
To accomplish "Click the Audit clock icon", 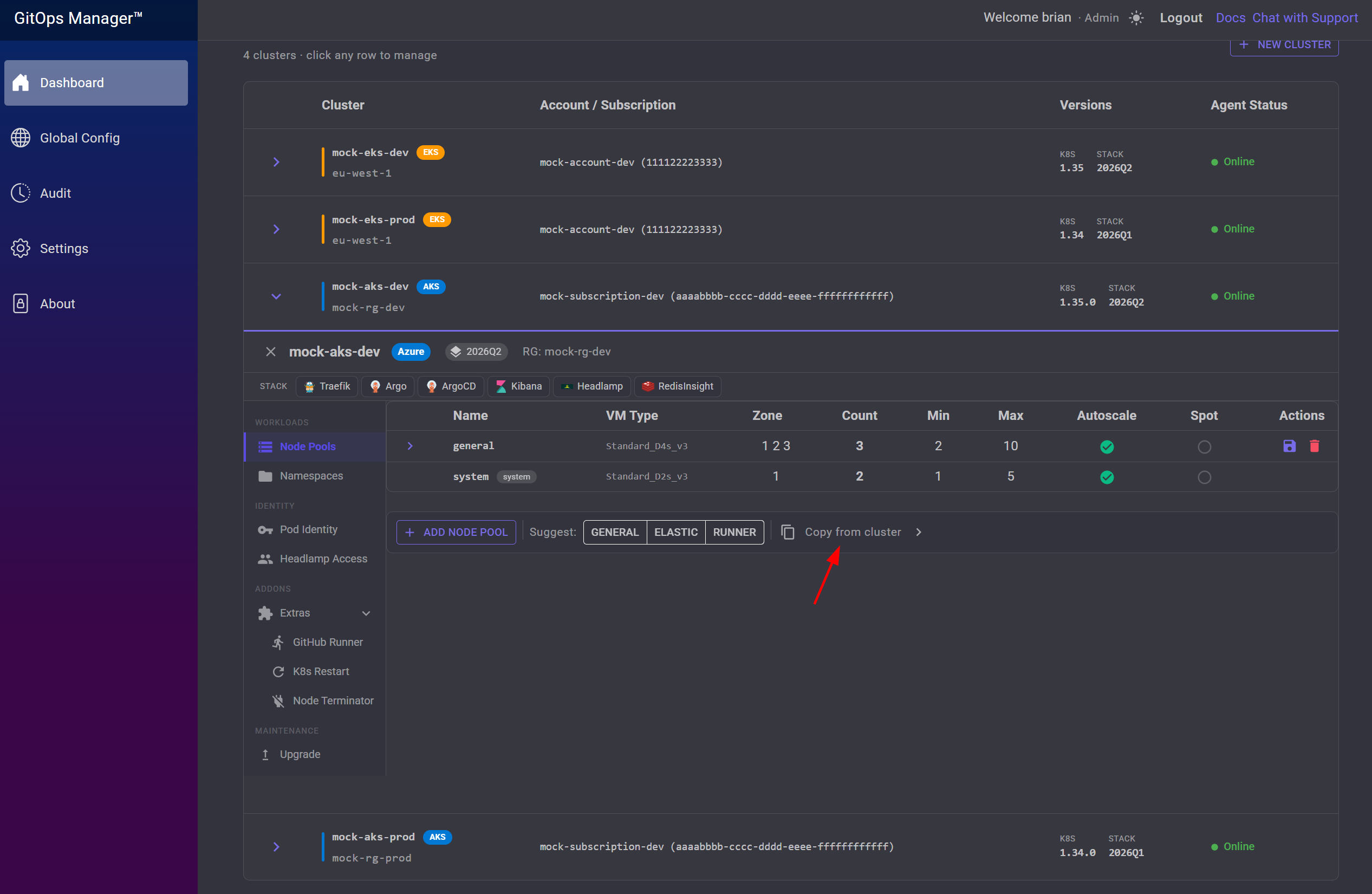I will point(21,193).
